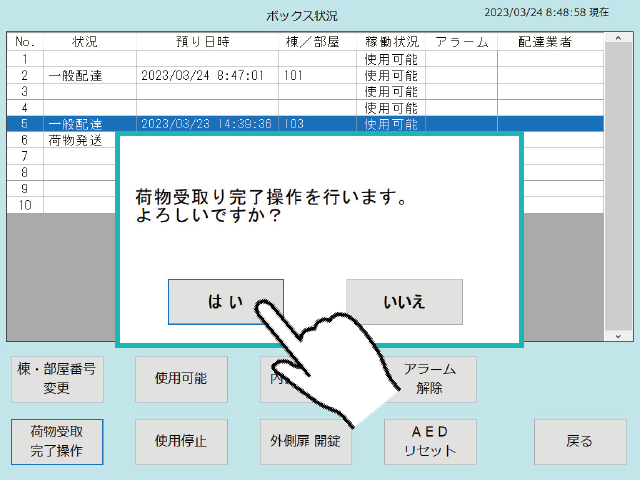Image resolution: width=640 pixels, height=480 pixels.
Task: Click the 配達業者 column header
Action: point(545,42)
